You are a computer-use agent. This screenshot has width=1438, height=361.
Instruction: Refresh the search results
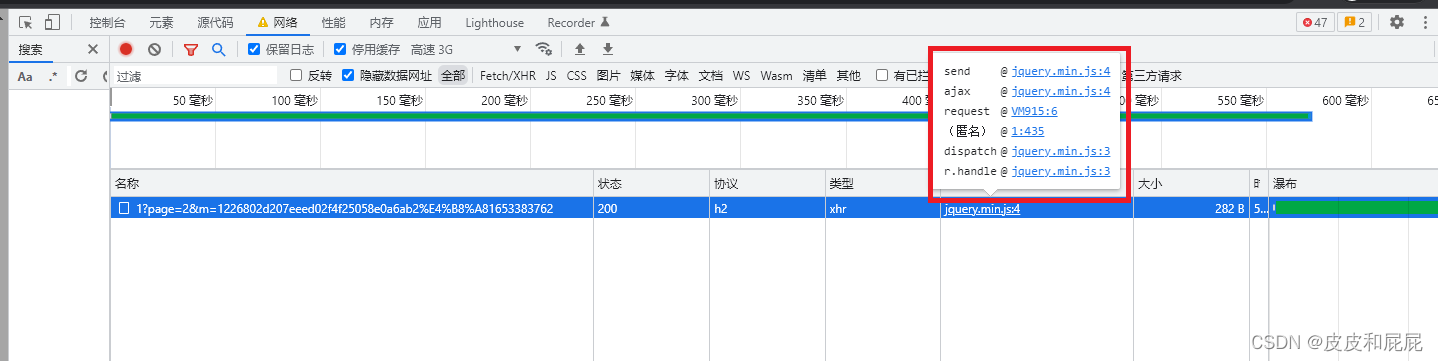[x=81, y=76]
